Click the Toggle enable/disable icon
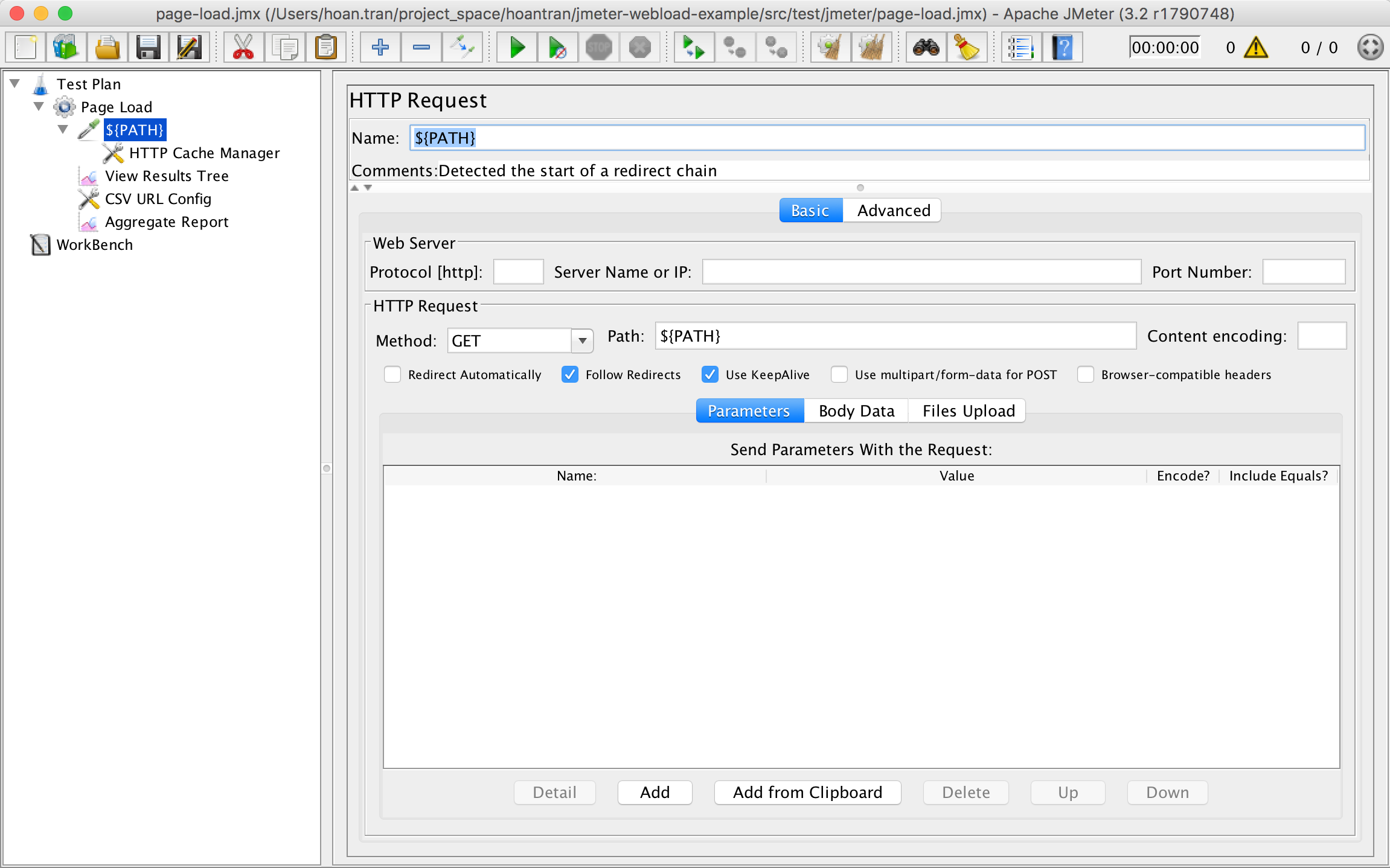This screenshot has height=868, width=1390. click(462, 47)
